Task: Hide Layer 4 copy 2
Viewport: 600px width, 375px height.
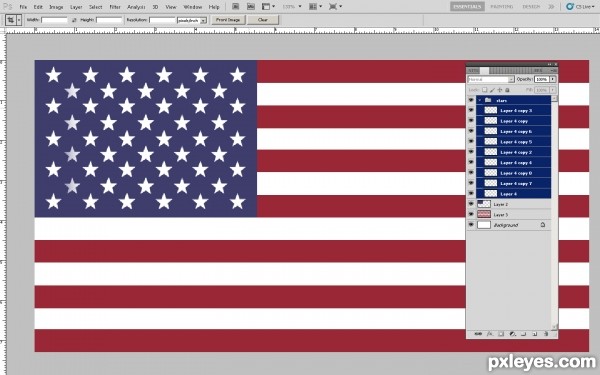Action: [471, 152]
